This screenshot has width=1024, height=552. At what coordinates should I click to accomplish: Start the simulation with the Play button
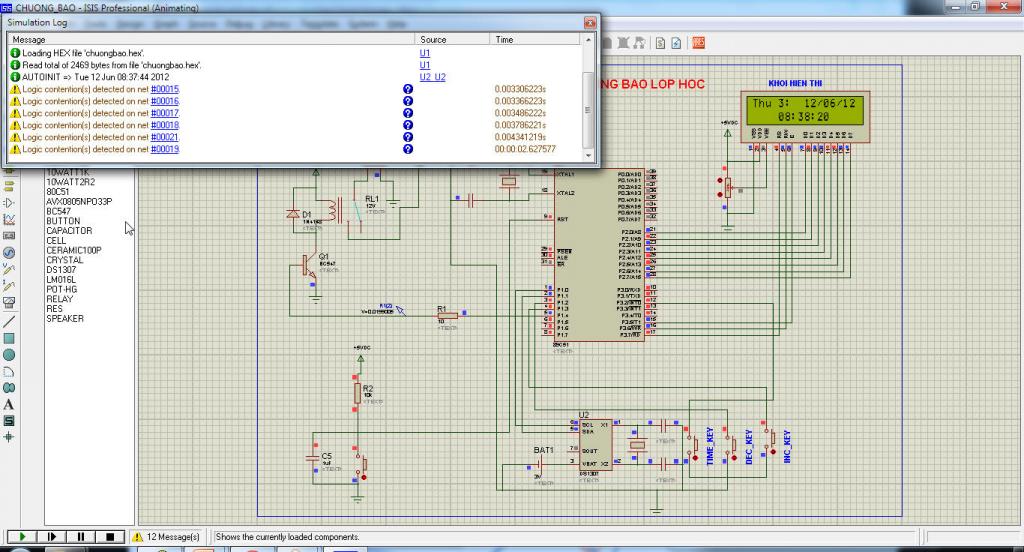22,537
